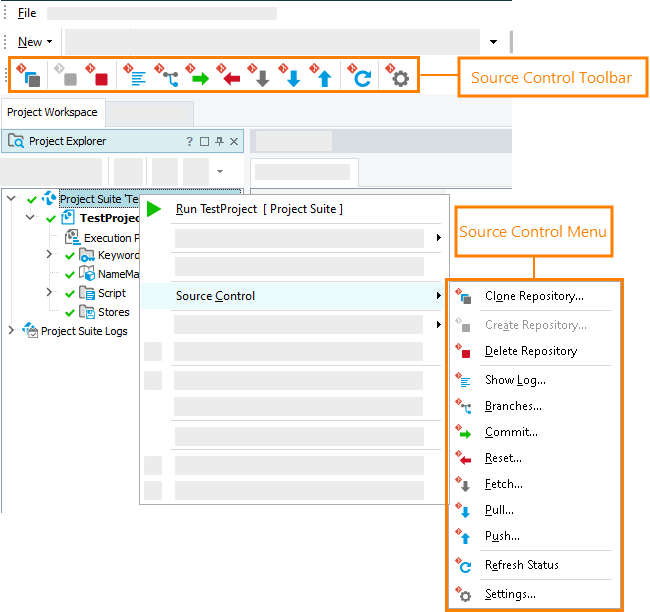650x612 pixels.
Task: Select Commit... in Source Control menu
Action: pos(511,432)
